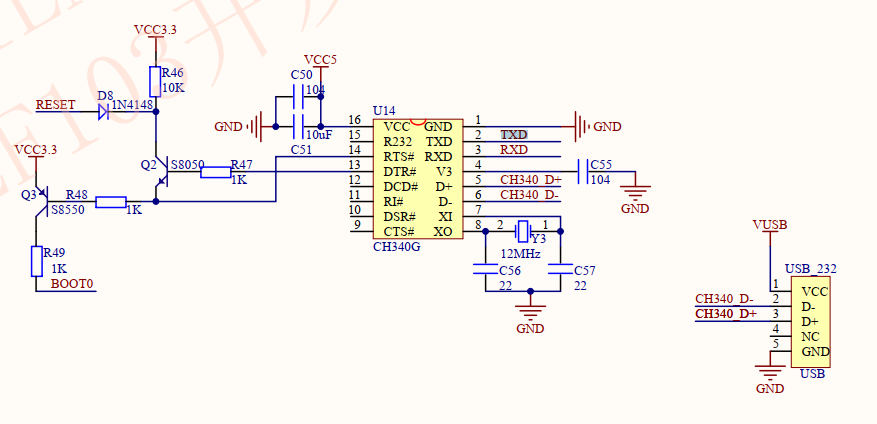Select the Q2 S8050 transistor symbol
The width and height of the screenshot is (877, 424).
pos(161,172)
